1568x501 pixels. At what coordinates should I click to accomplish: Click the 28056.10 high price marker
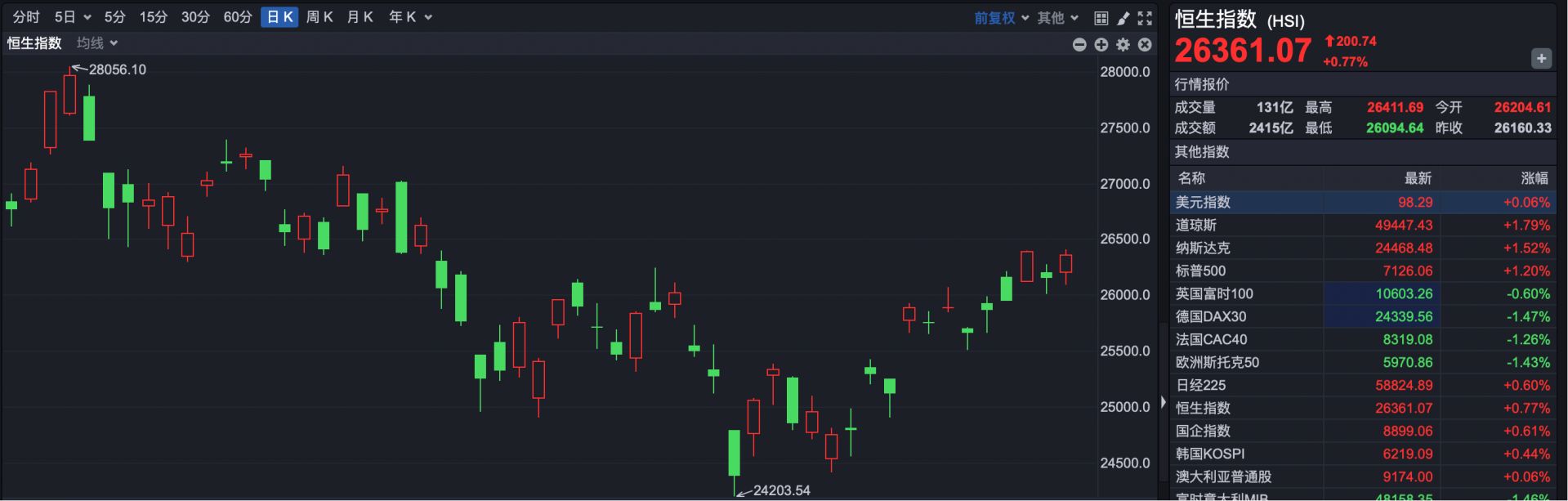117,69
